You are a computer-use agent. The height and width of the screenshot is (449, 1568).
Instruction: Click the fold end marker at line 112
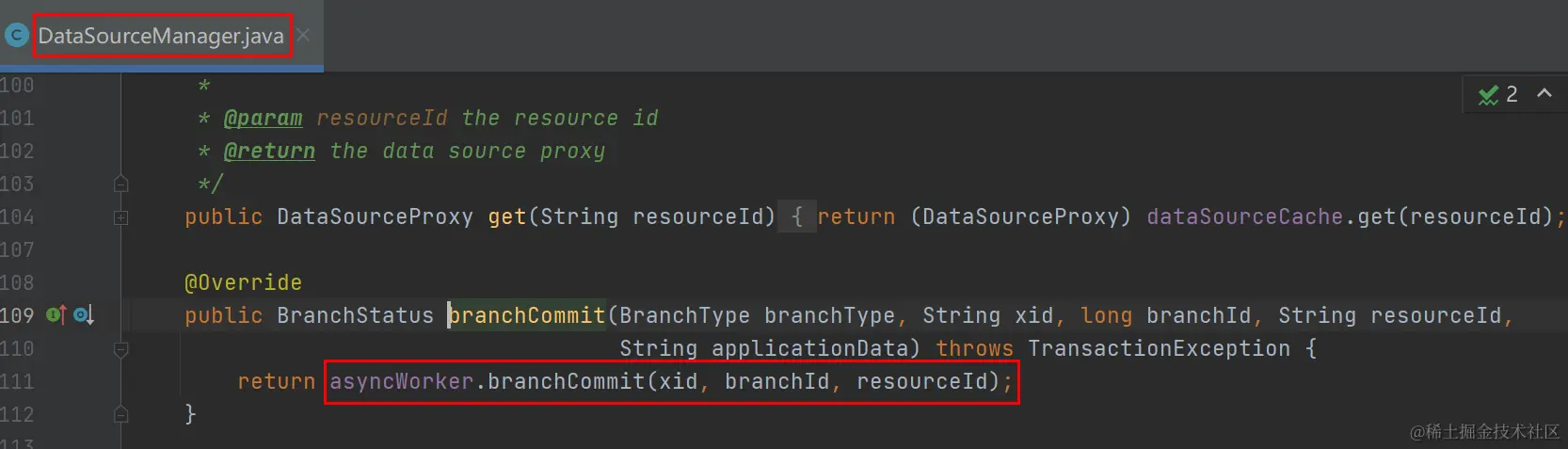click(x=121, y=414)
